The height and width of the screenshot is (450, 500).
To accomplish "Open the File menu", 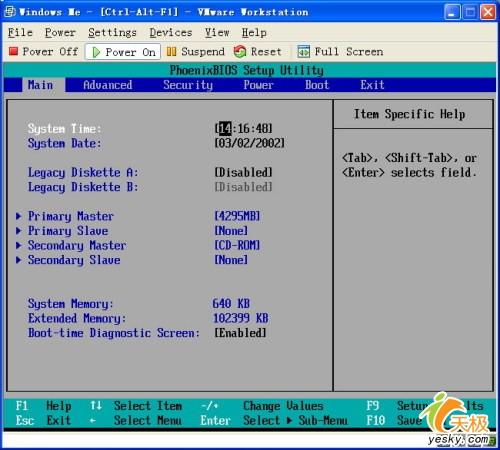I will 20,32.
